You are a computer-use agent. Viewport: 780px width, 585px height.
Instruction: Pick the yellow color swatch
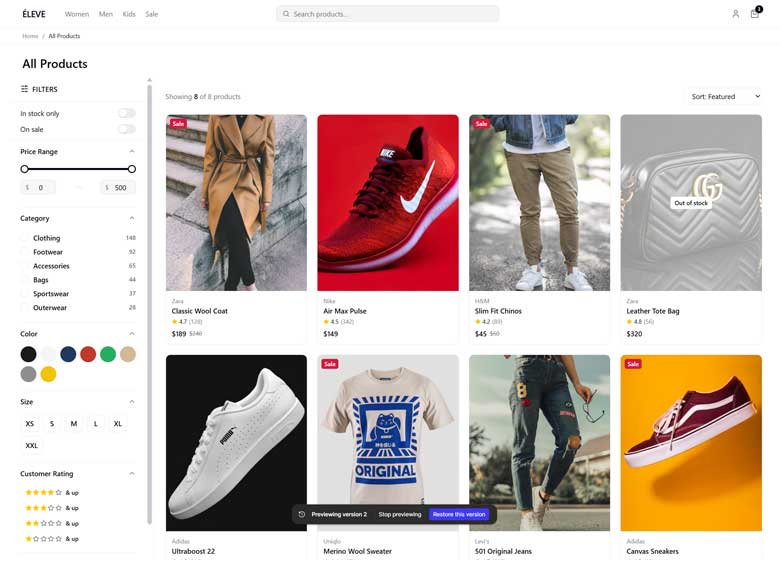[x=48, y=374]
